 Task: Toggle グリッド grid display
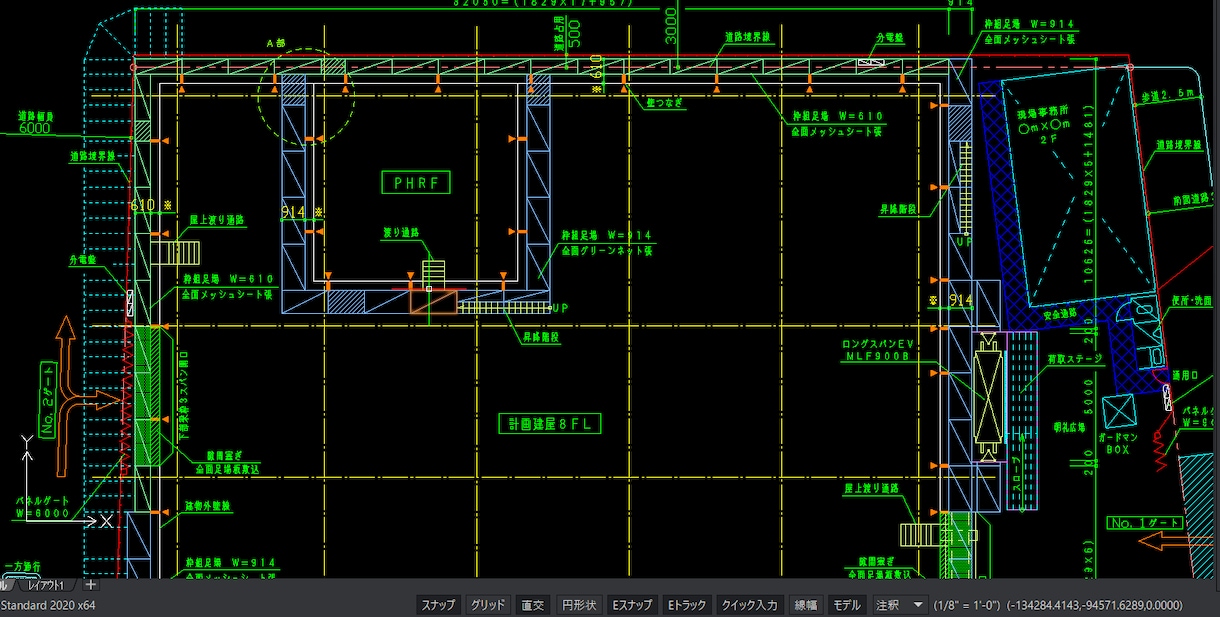(x=487, y=605)
